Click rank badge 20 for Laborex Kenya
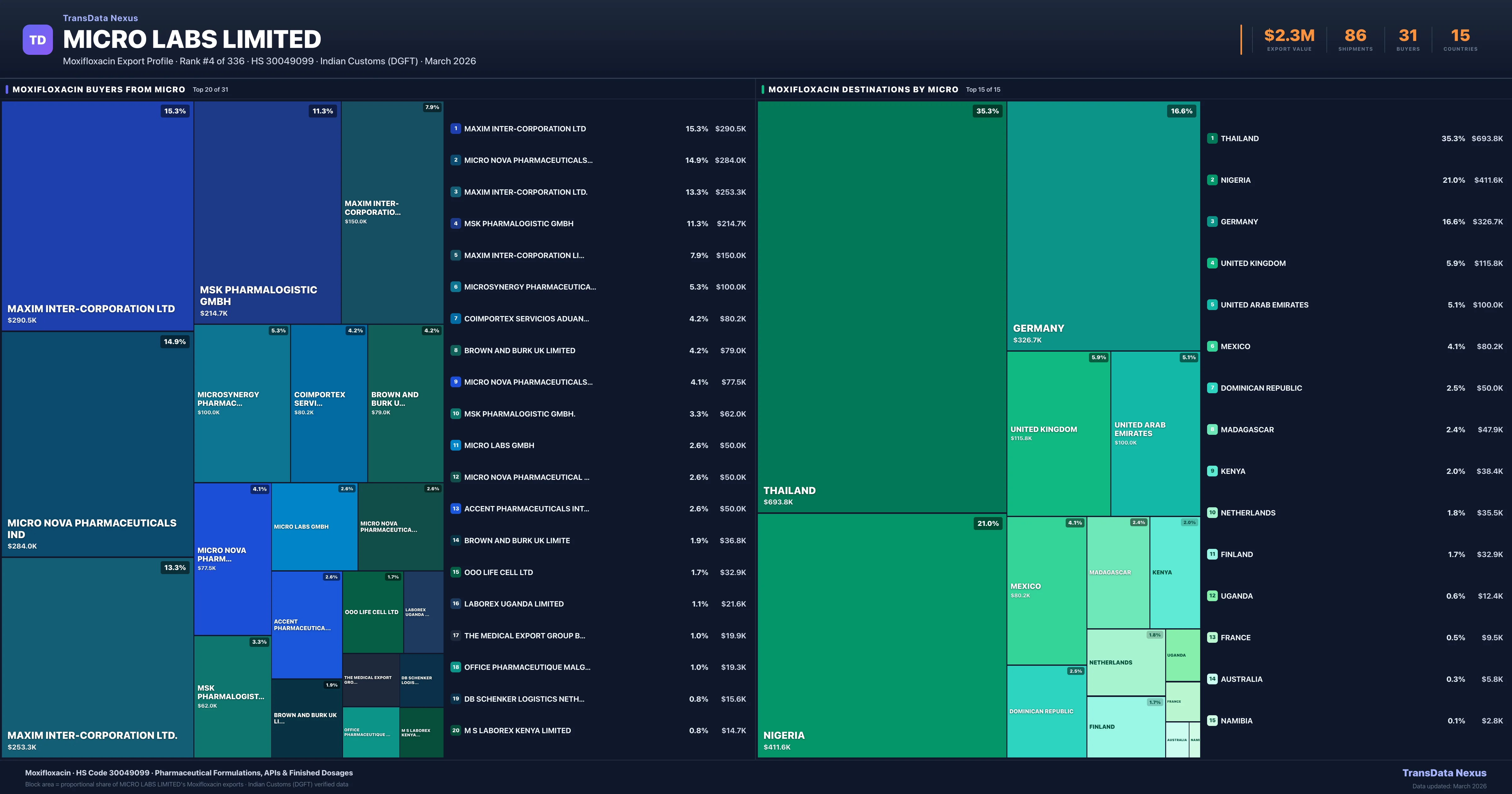Image resolution: width=1512 pixels, height=794 pixels. click(455, 731)
